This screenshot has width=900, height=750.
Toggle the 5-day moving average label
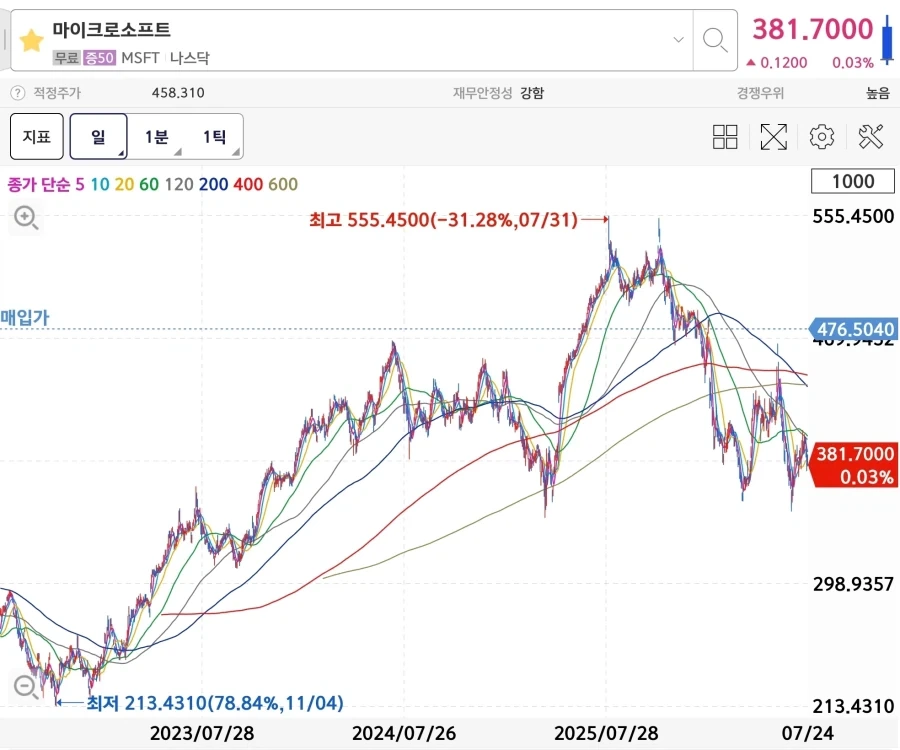coord(80,184)
